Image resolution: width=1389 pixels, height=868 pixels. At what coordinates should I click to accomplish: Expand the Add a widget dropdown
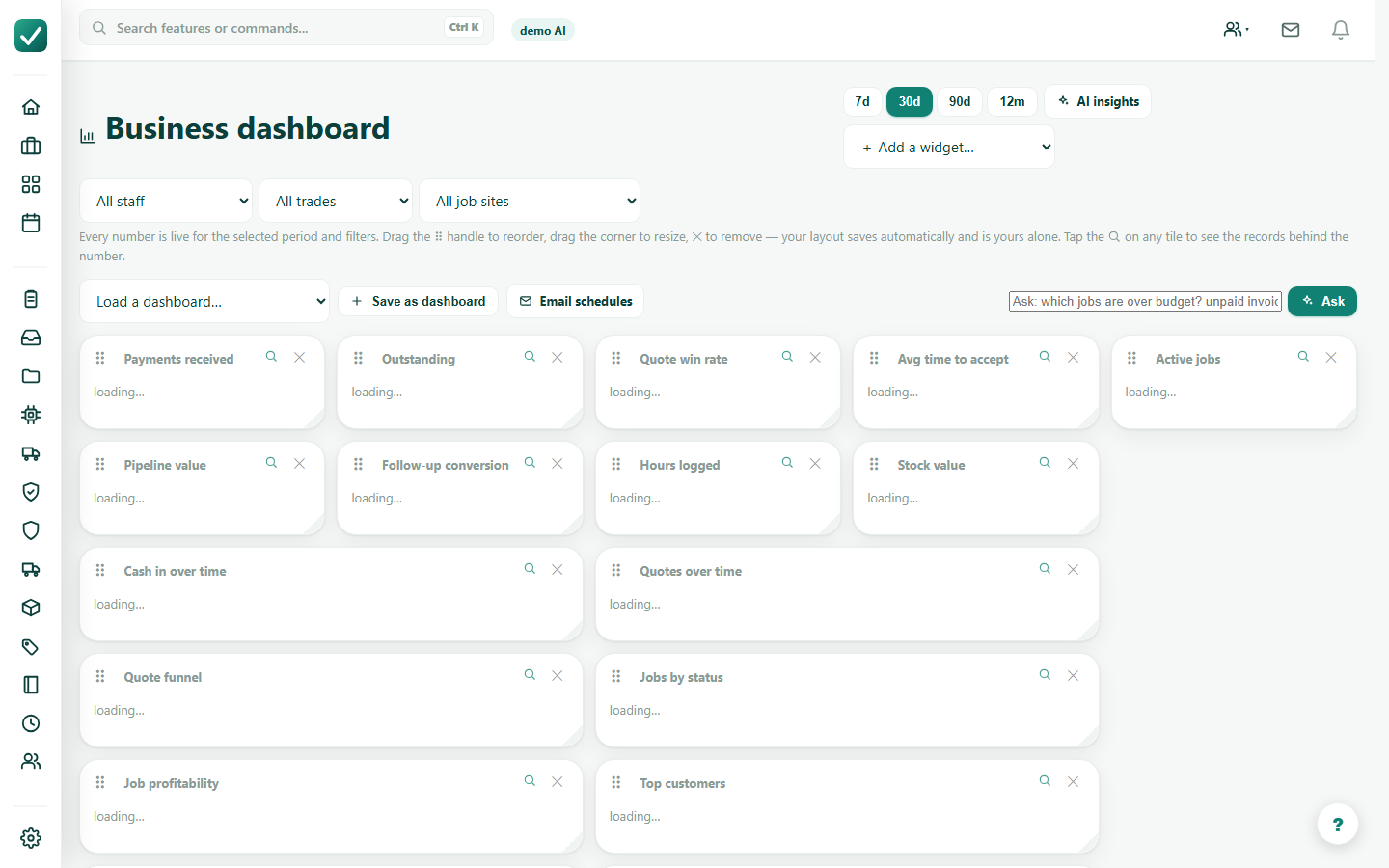coord(949,147)
